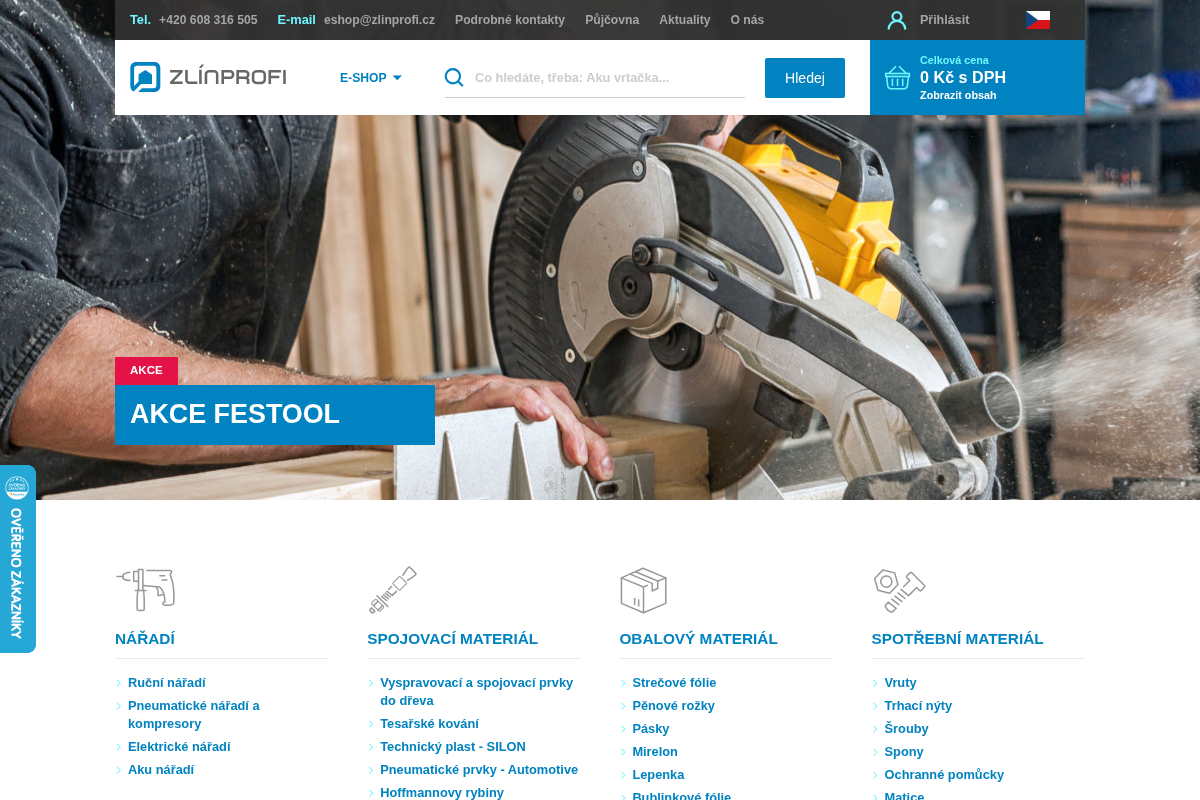This screenshot has width=1200, height=800.
Task: Open Aktuality in top menu
Action: [685, 20]
